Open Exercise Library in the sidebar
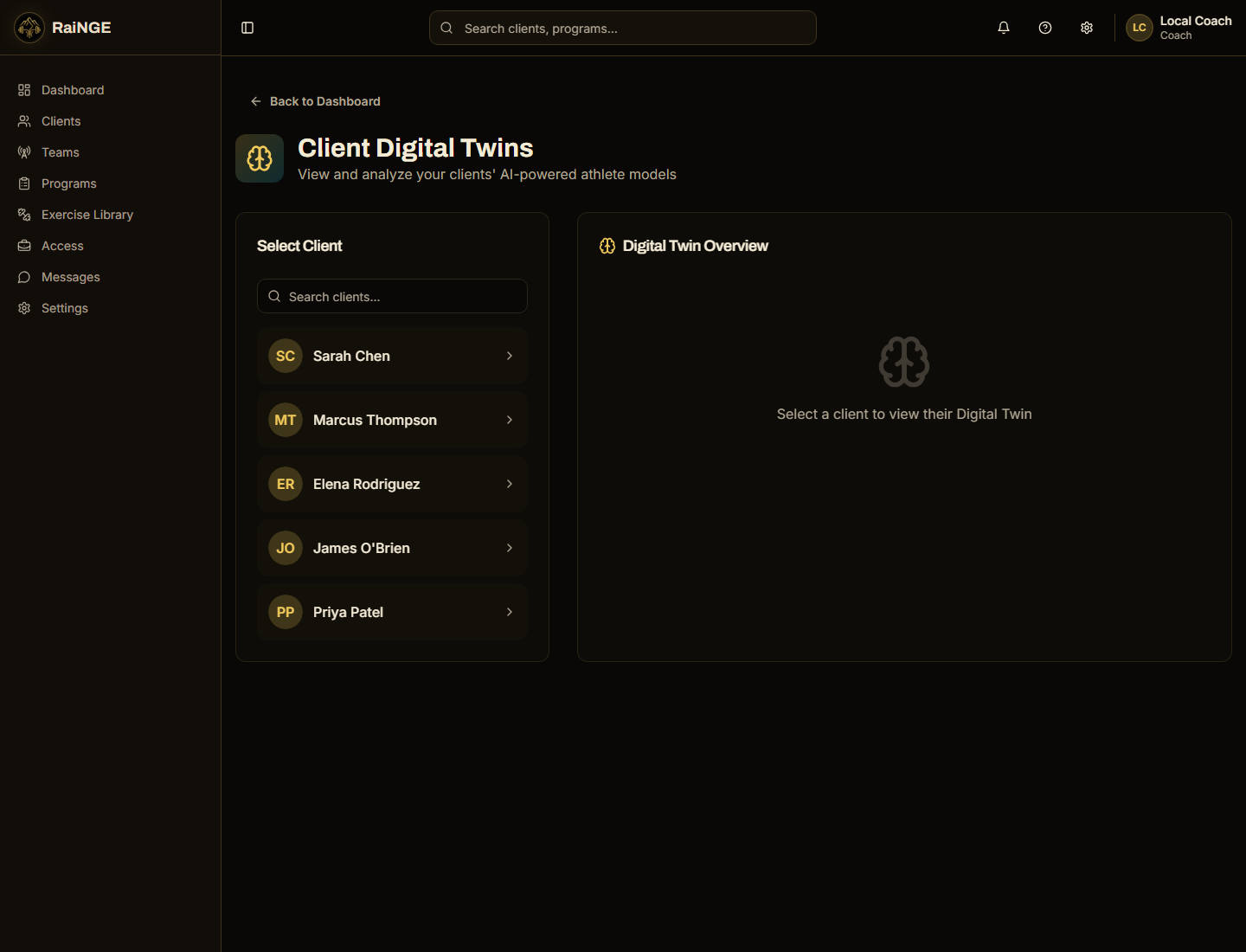The width and height of the screenshot is (1246, 952). point(87,215)
